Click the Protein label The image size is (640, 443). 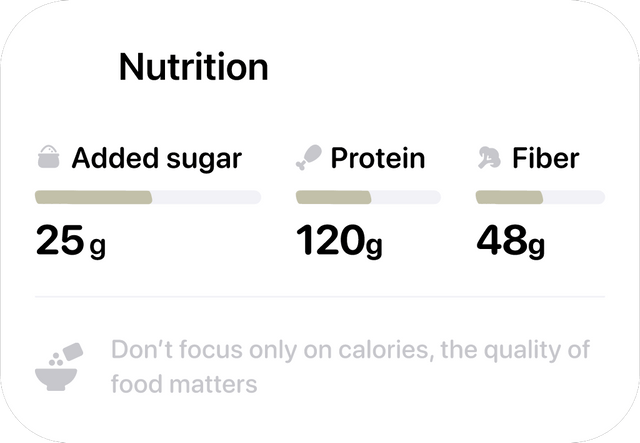pos(378,158)
